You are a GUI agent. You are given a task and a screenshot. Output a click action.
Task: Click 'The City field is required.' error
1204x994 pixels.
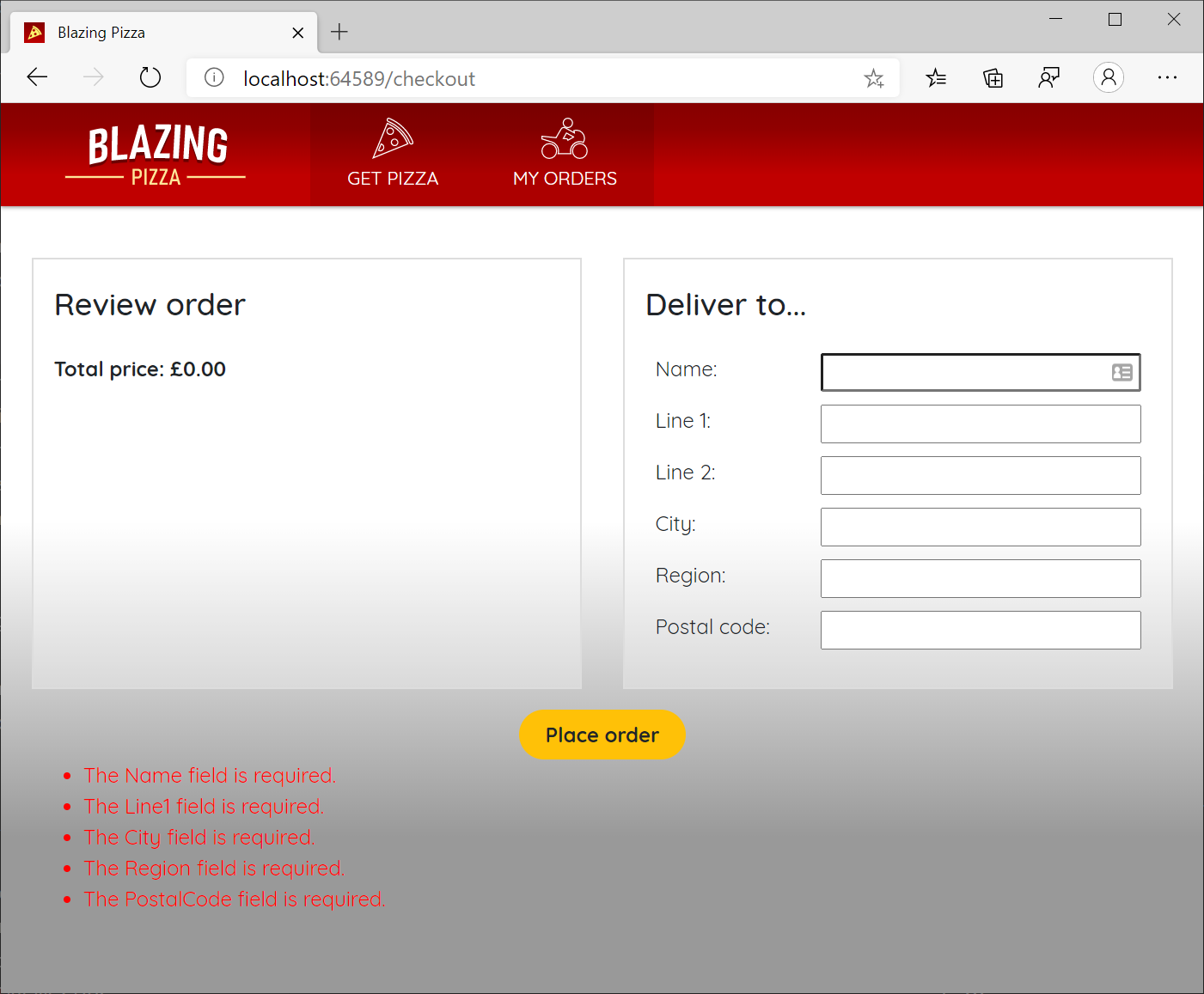click(199, 838)
